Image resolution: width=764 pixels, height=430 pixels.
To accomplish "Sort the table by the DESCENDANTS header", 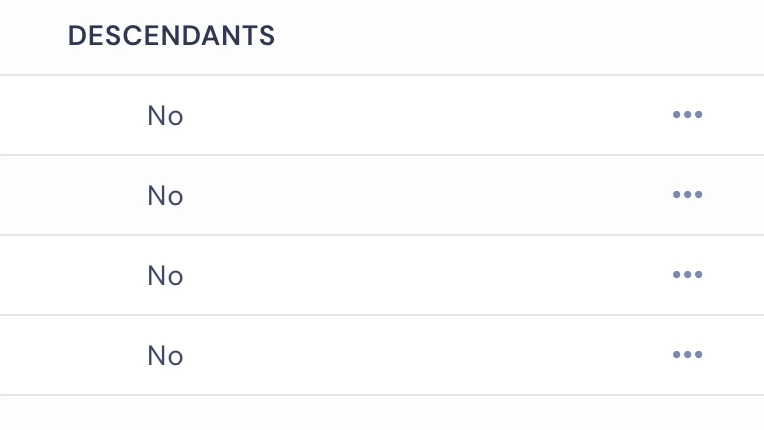I will pos(171,36).
